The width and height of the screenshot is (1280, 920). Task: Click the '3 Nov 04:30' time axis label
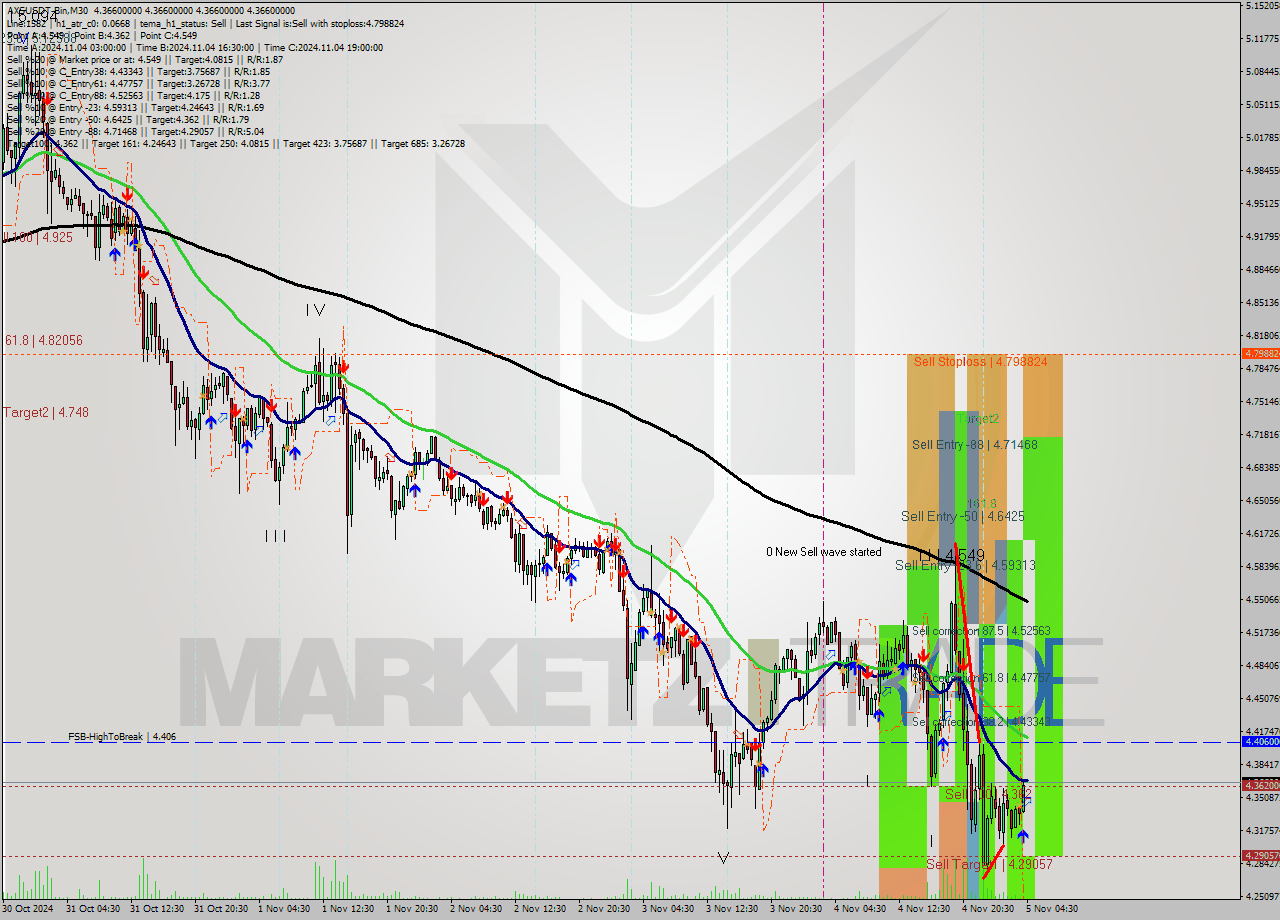(667, 909)
